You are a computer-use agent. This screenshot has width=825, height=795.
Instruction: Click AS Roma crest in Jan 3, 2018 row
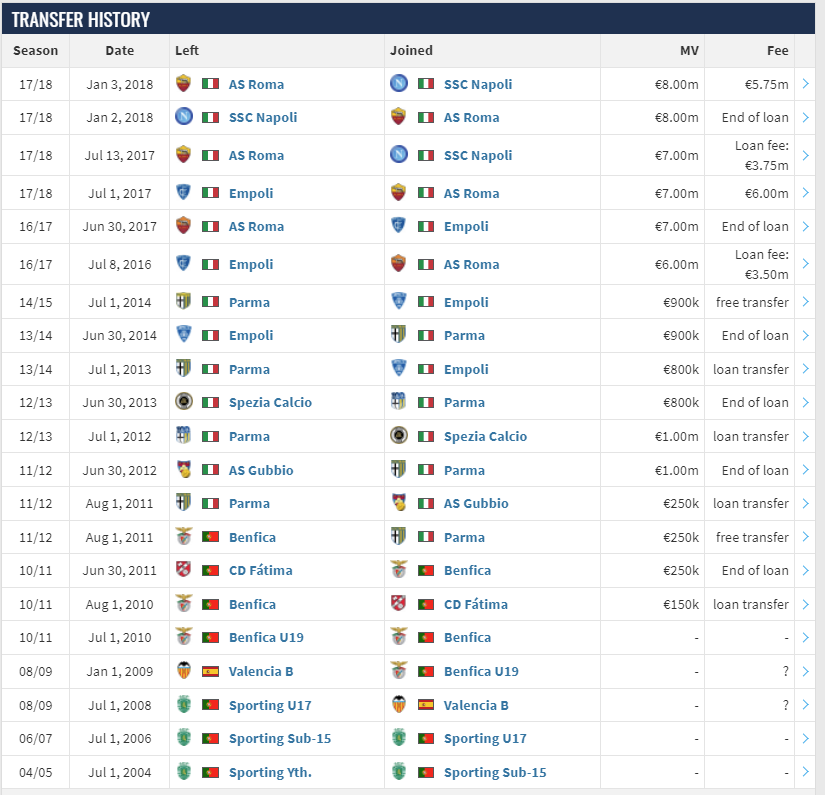click(183, 84)
